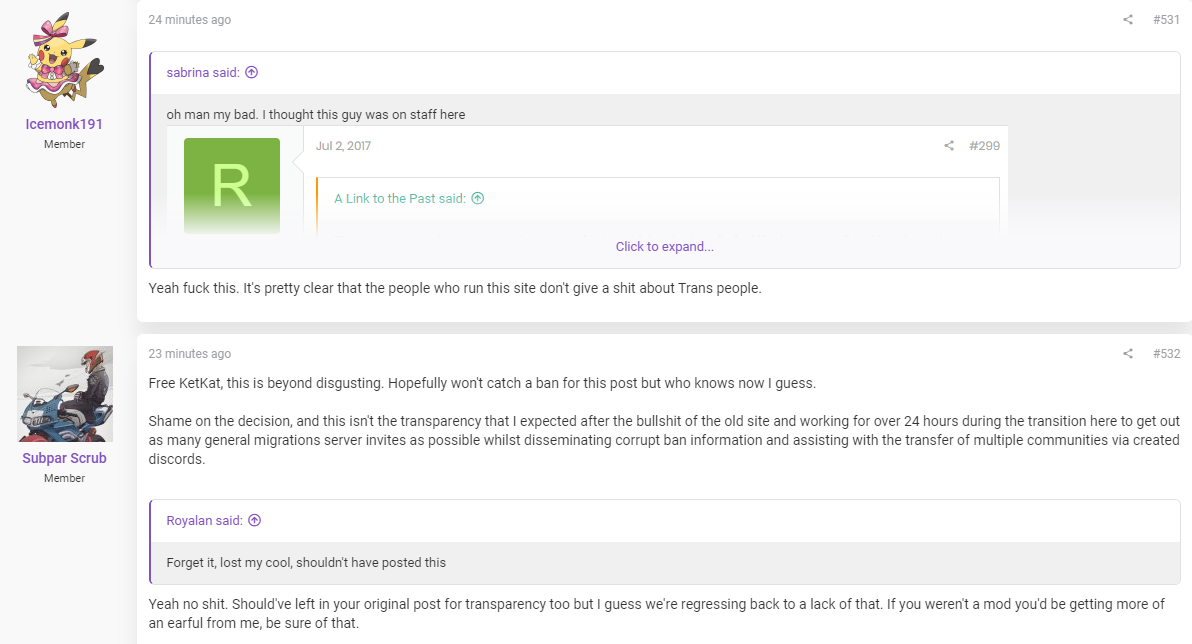Viewport: 1192px width, 644px height.
Task: Click the green R avatar in quote
Action: [232, 186]
